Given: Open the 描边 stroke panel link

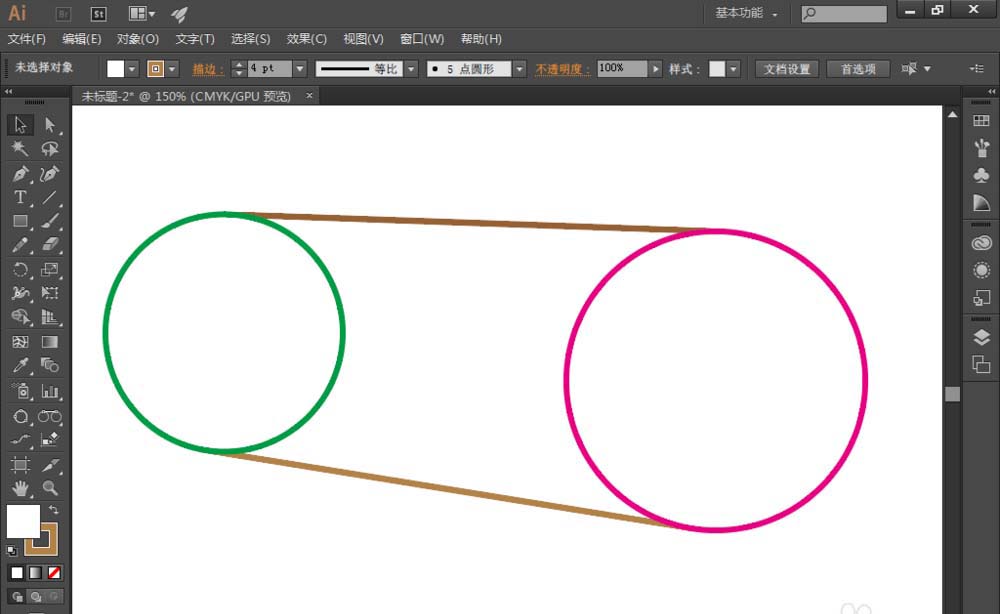Looking at the screenshot, I should [x=208, y=69].
